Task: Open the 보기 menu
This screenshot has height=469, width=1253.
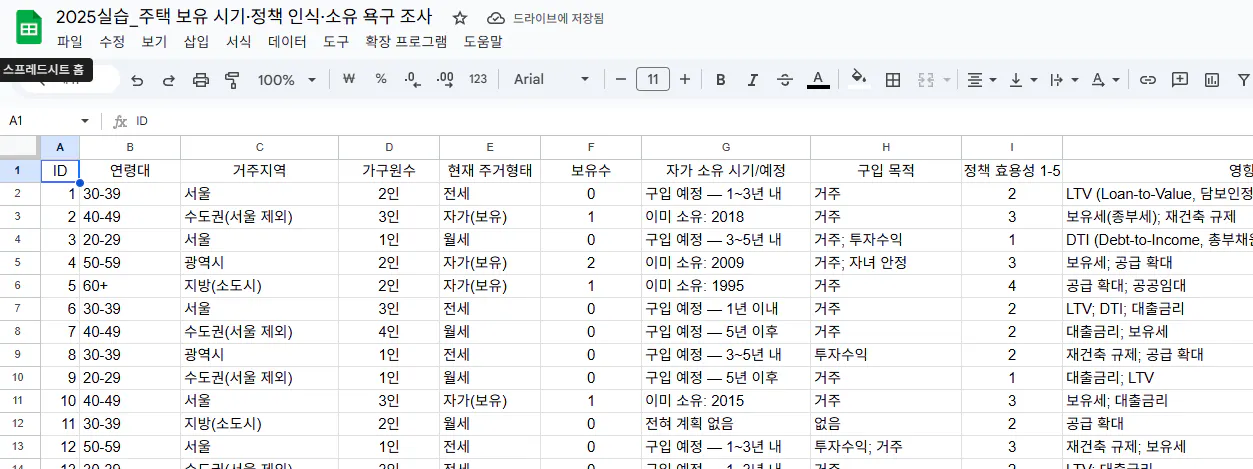Action: [x=154, y=42]
